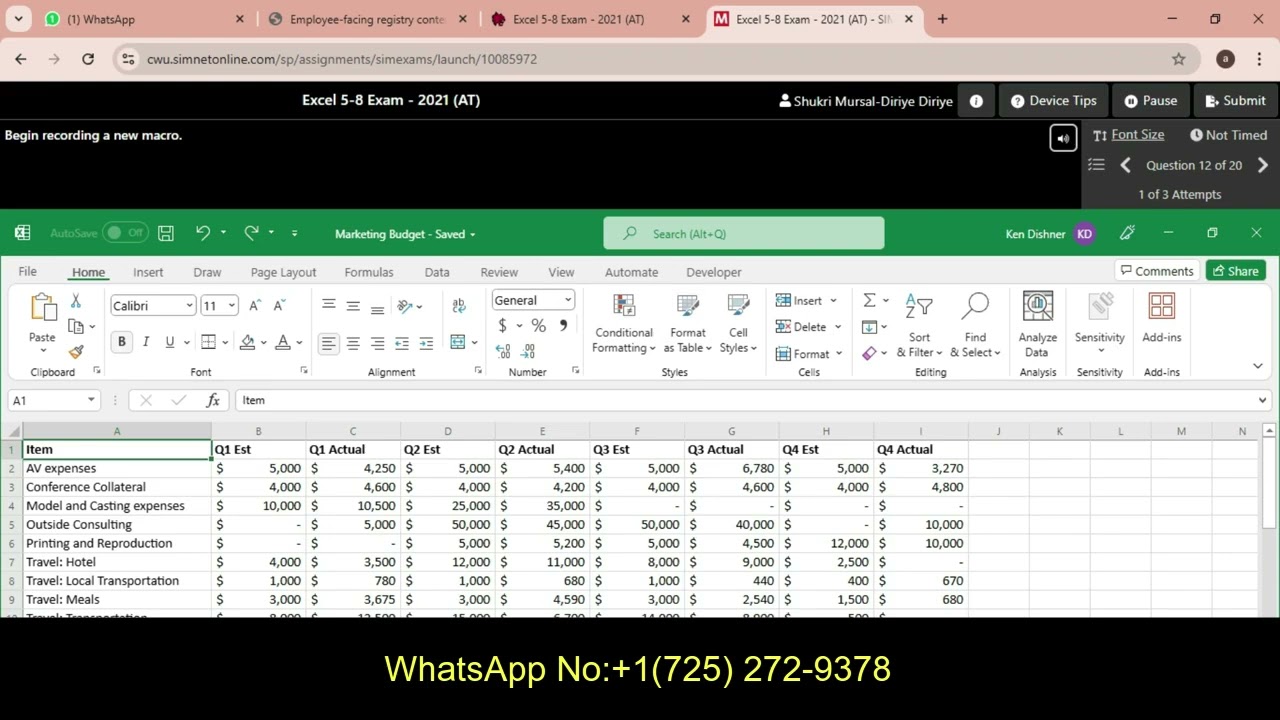
Task: Click Decrease Font Size icon
Action: [279, 306]
